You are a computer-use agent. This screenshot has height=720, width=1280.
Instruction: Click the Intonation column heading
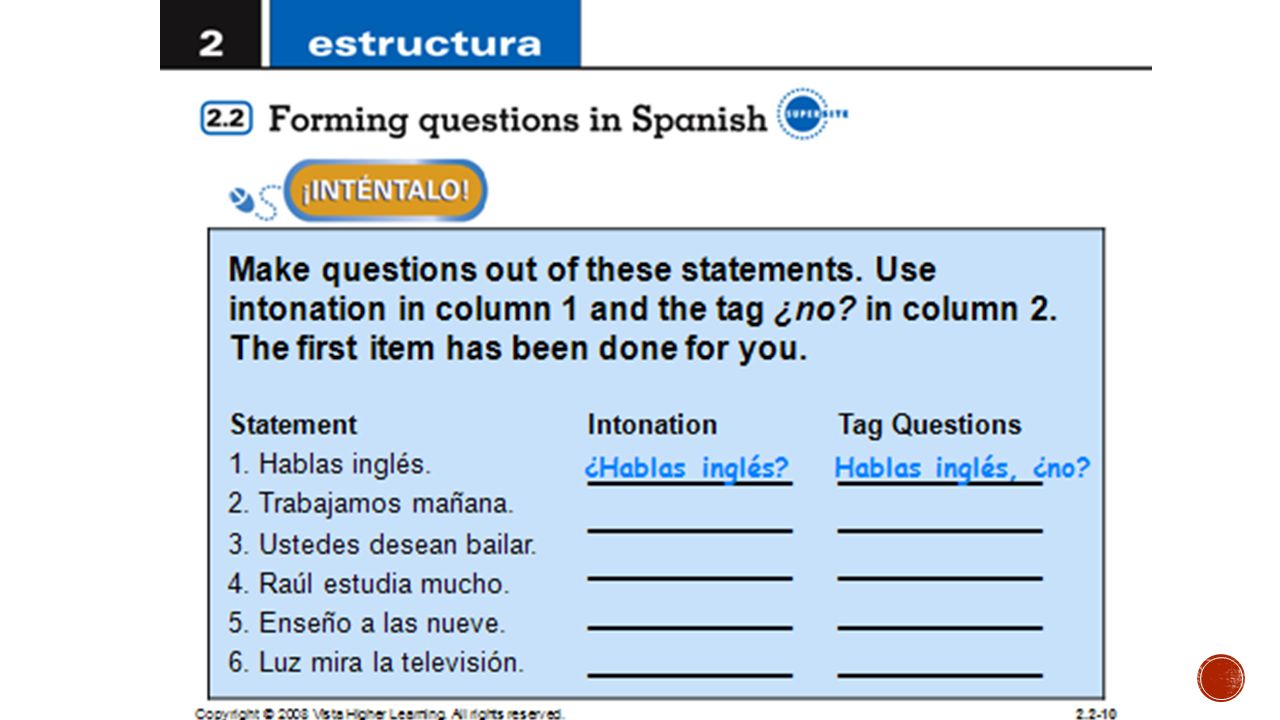click(x=652, y=424)
